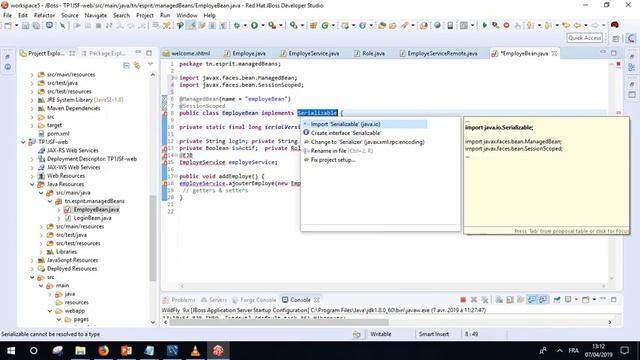Screen dimensions: 640x360
Task: Switch to the EmployeService.java editor tab
Action: [x=309, y=53]
